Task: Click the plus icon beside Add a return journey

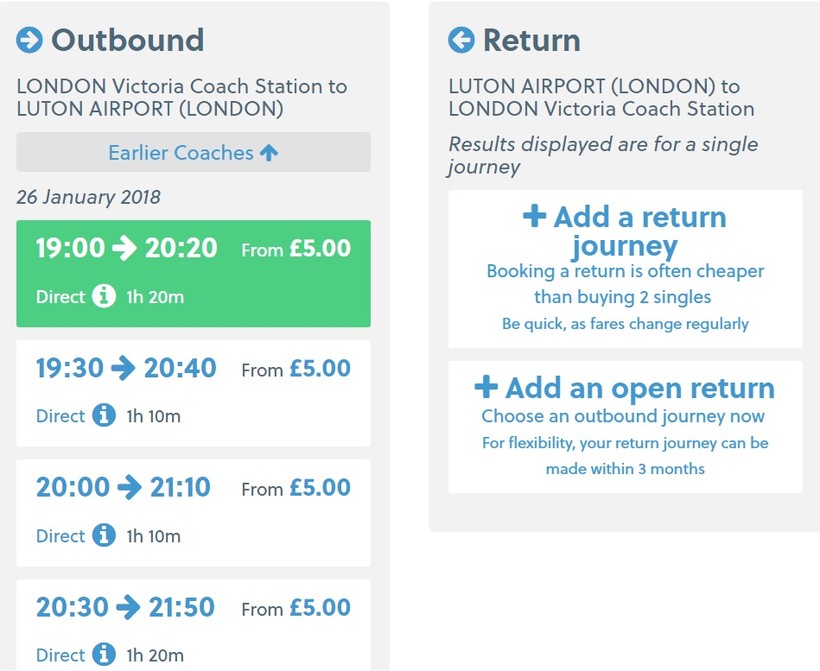Action: 535,216
